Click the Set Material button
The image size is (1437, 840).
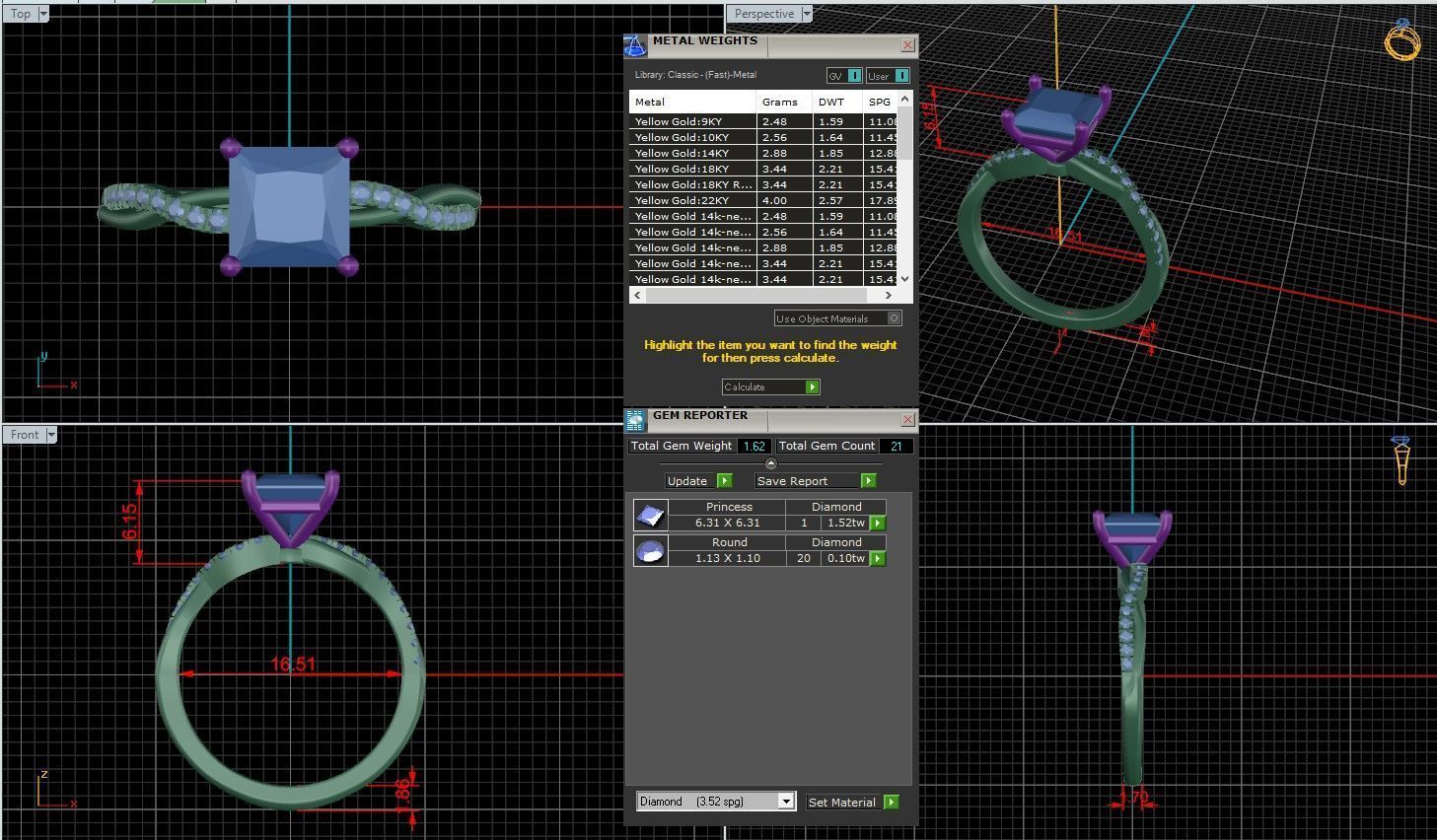[853, 803]
